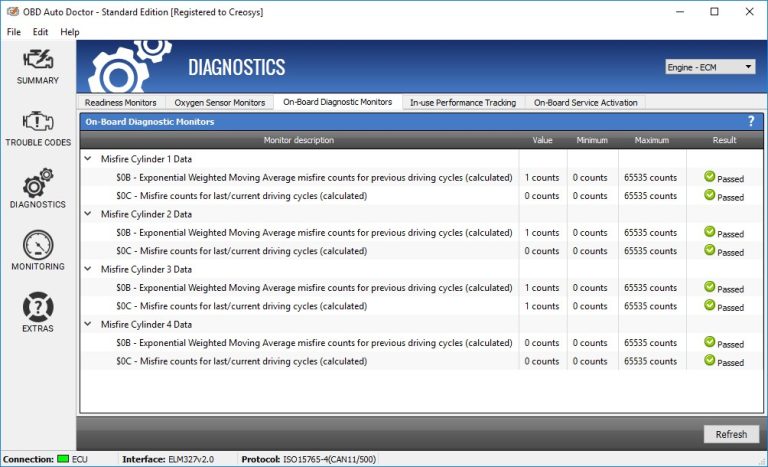Click Passed check icon for Cylinder 3 $0C
The height and width of the screenshot is (467, 768).
(709, 305)
